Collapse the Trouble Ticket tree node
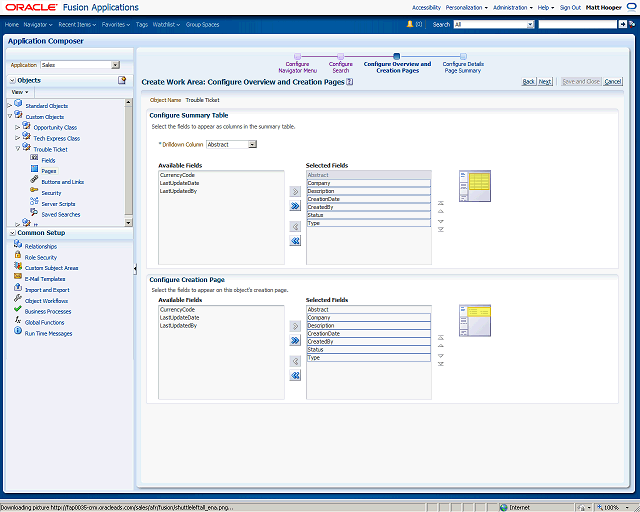640x512 pixels. point(17,149)
